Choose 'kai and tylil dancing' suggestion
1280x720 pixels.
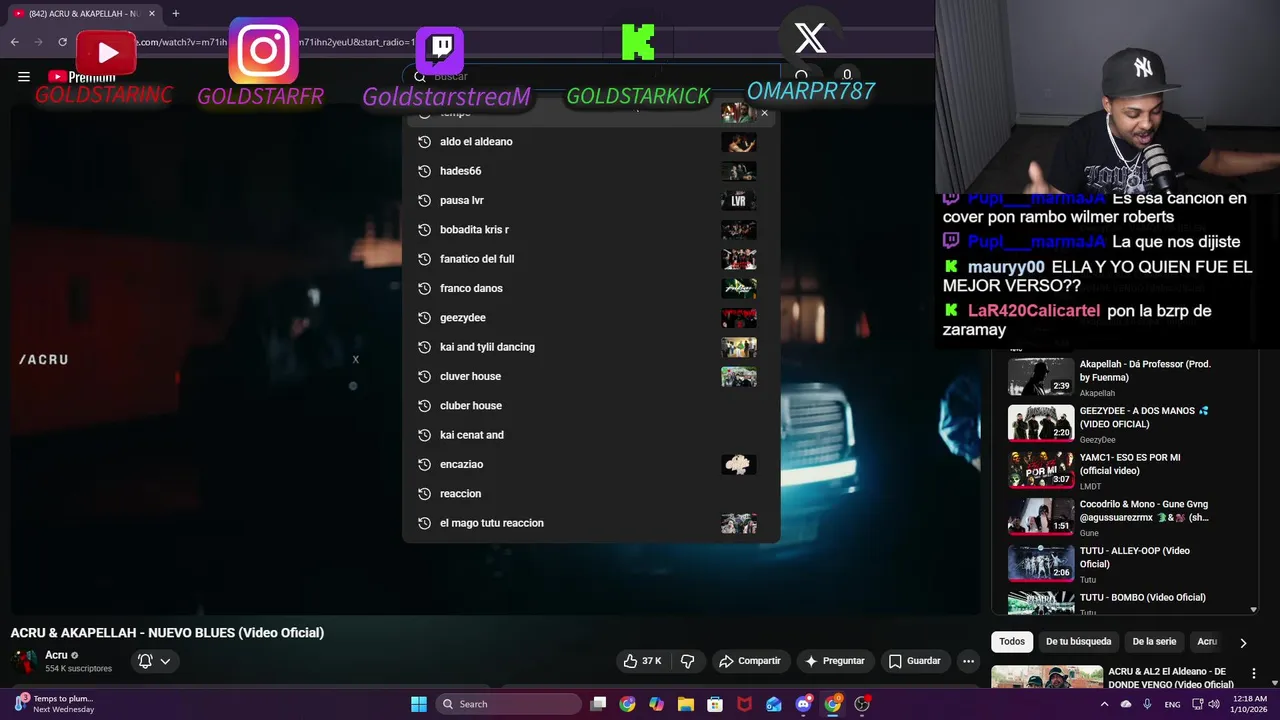pyautogui.click(x=590, y=347)
